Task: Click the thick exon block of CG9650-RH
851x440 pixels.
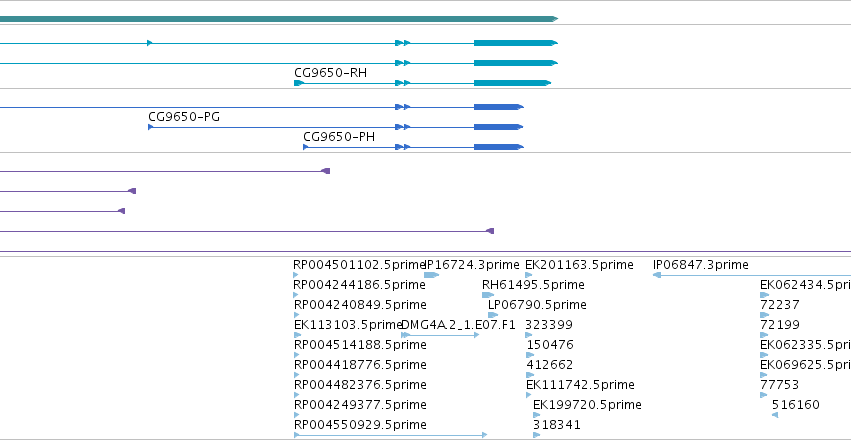Action: click(x=512, y=83)
